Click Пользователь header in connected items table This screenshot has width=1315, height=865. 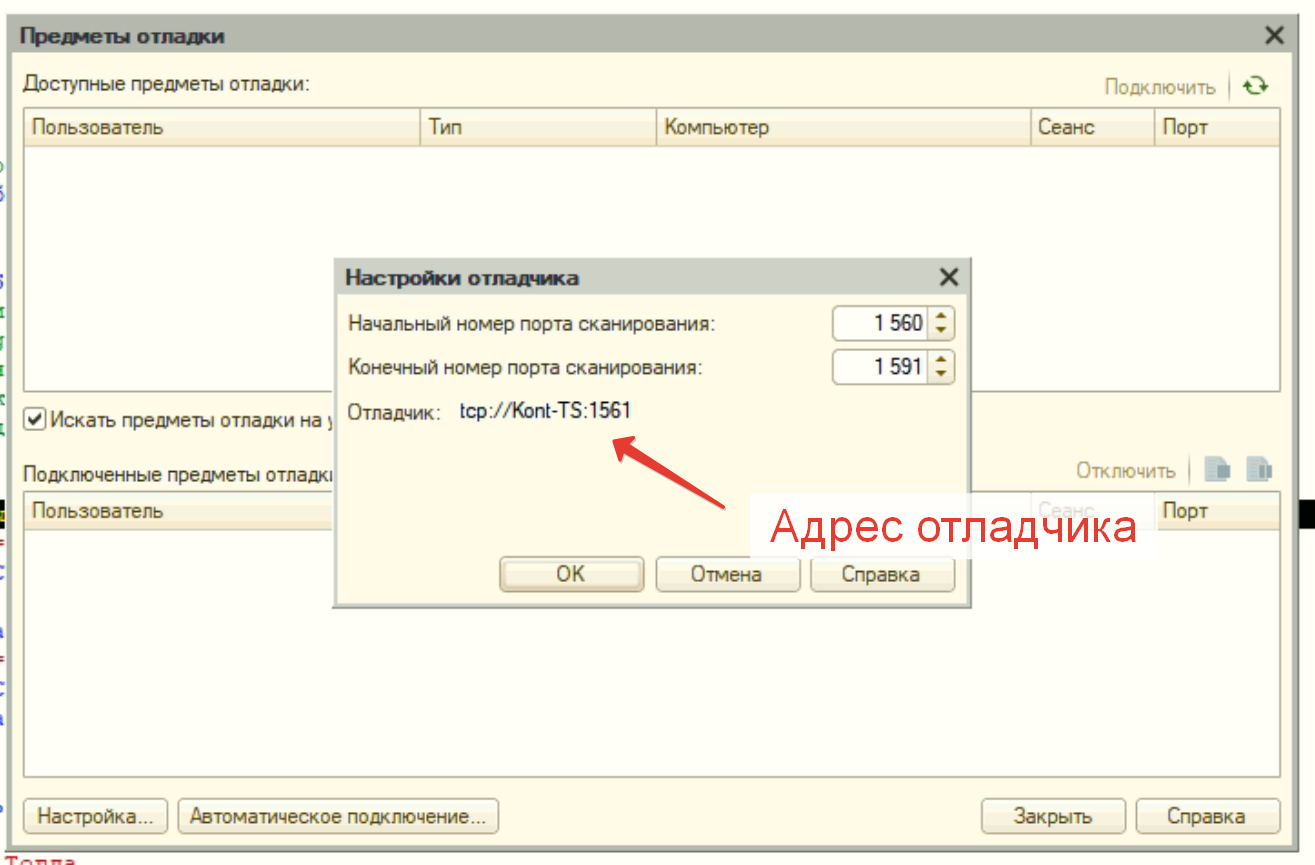[x=178, y=511]
